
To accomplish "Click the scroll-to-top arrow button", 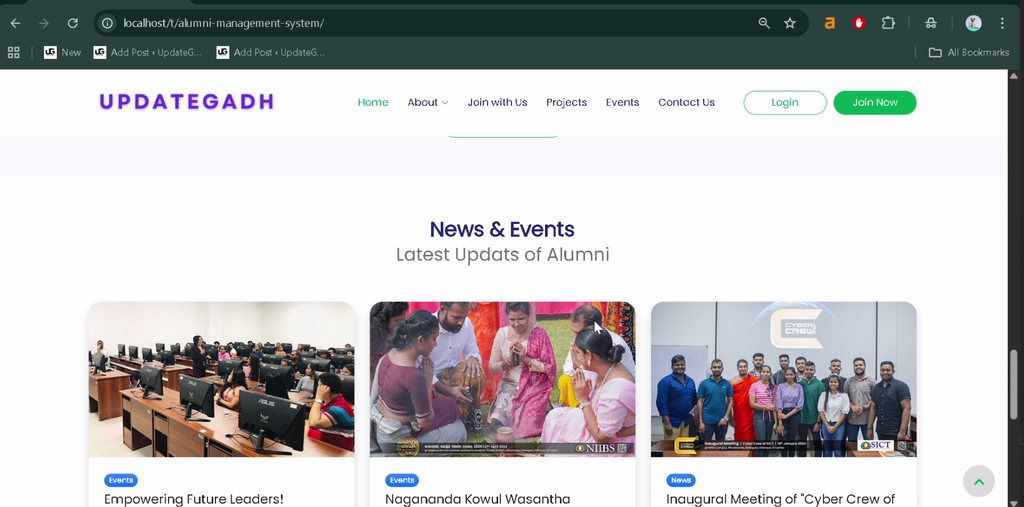I will pos(978,482).
